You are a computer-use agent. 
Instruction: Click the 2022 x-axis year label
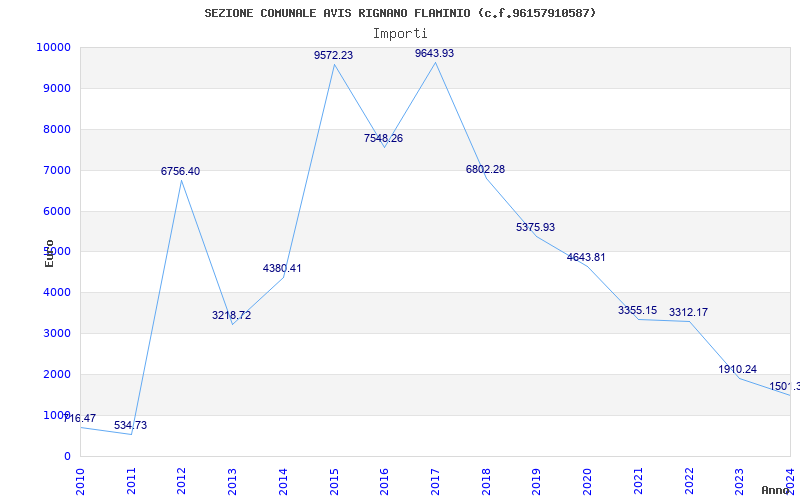pos(688,482)
